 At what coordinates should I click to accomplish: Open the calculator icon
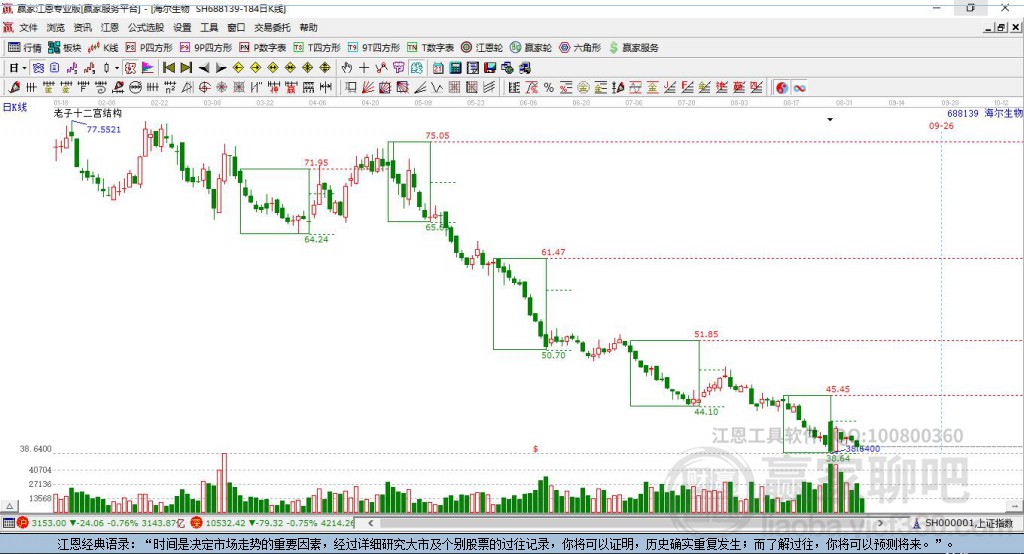coord(455,68)
